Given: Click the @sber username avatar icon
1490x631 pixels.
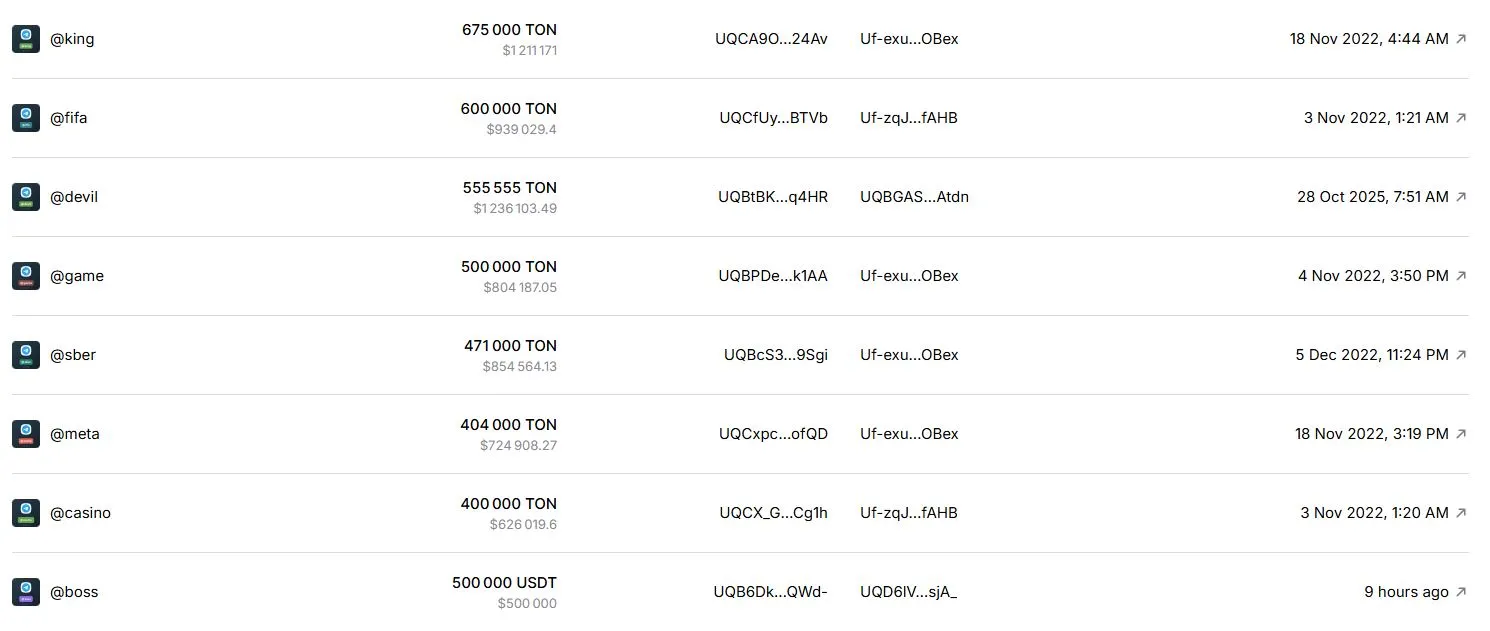Looking at the screenshot, I should pyautogui.click(x=25, y=355).
